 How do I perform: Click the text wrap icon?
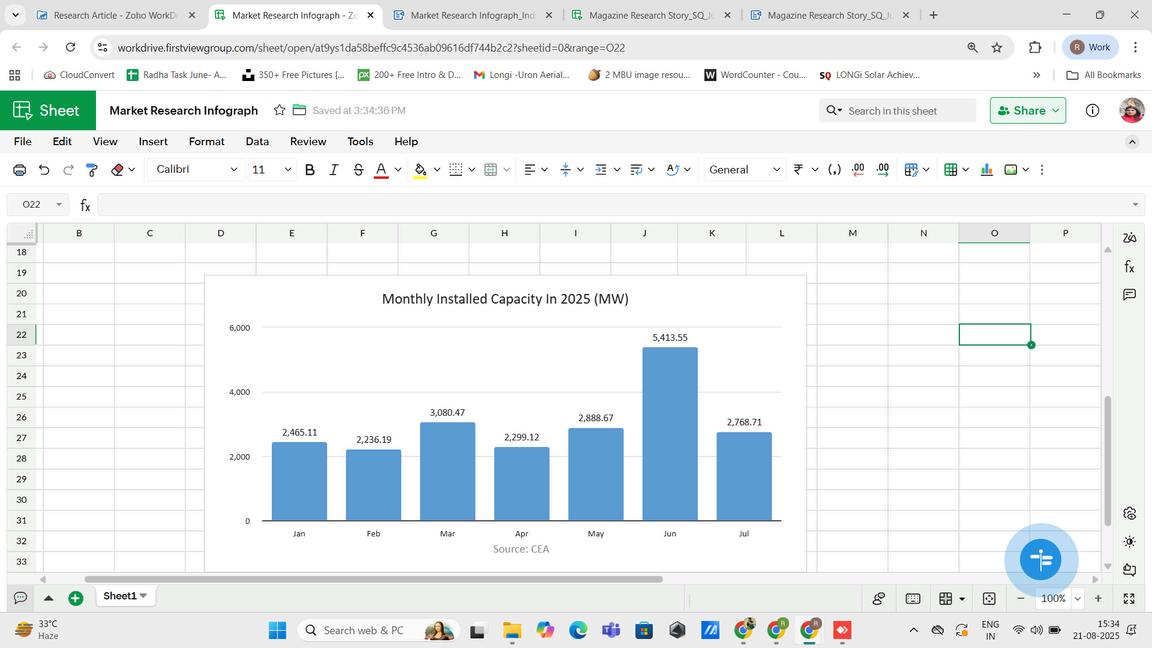click(636, 170)
